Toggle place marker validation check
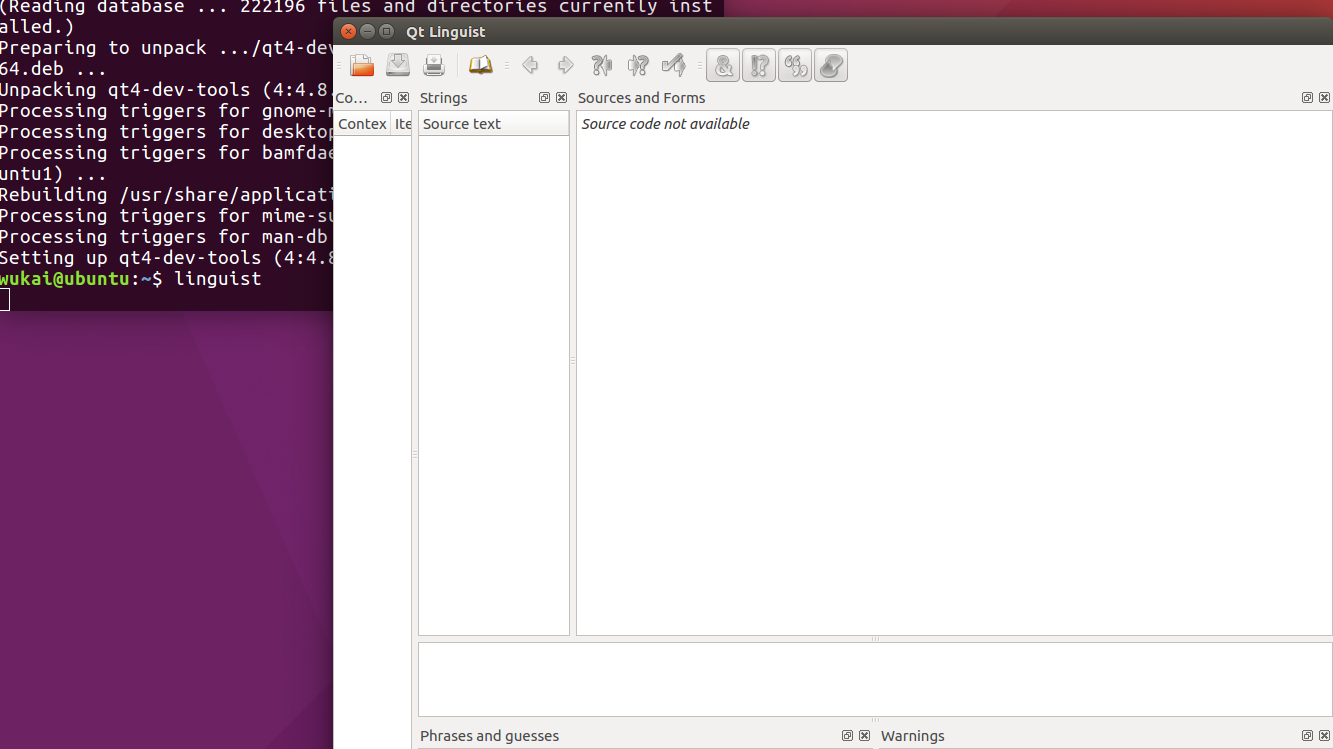The height and width of the screenshot is (749, 1333). point(831,64)
